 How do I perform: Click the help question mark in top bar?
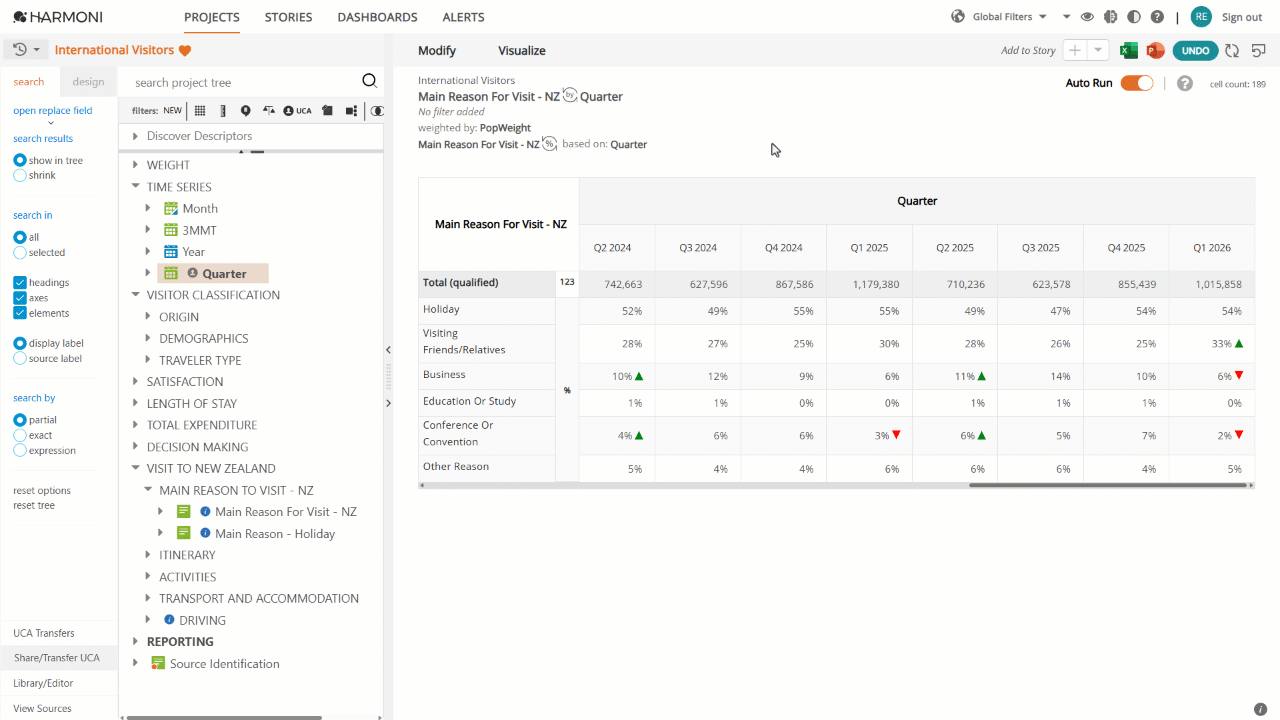[x=1157, y=17]
